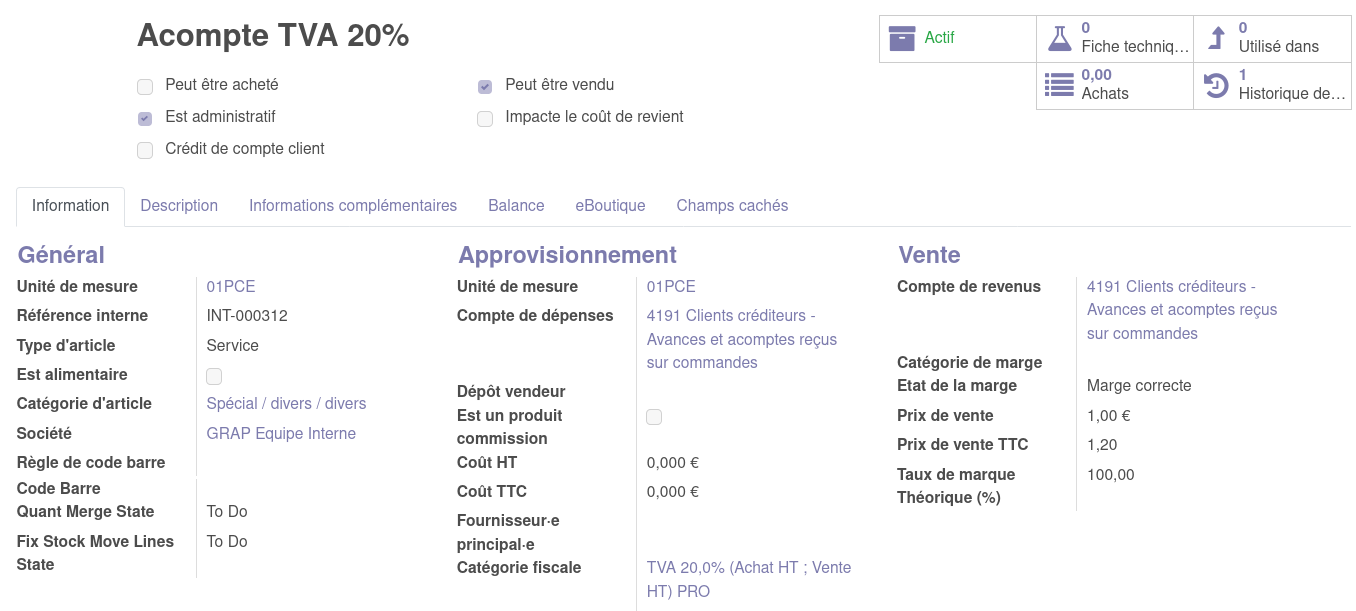The image size is (1356, 611).
Task: Check the Est alimentaire checkbox
Action: 214,376
